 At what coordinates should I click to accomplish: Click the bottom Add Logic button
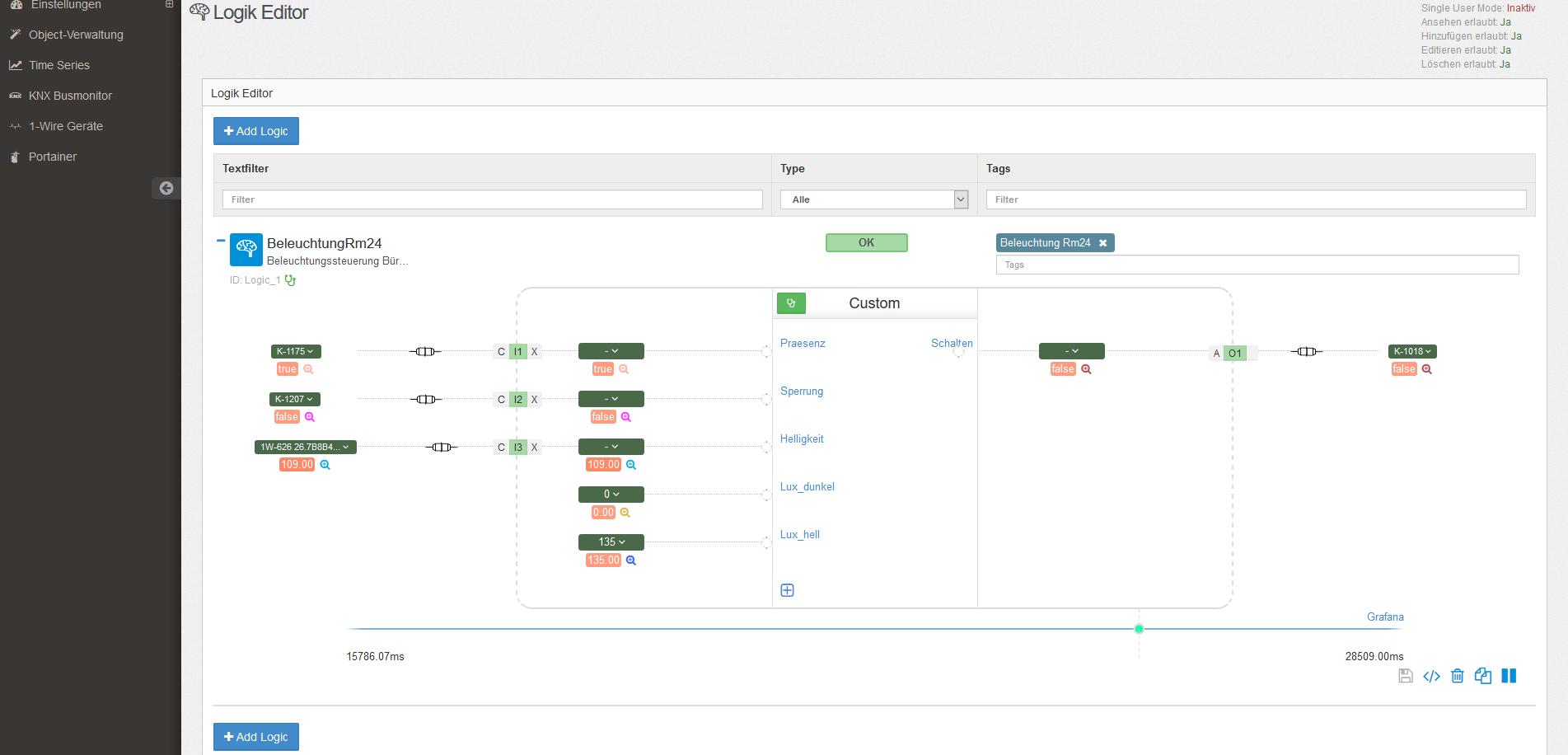coord(256,737)
